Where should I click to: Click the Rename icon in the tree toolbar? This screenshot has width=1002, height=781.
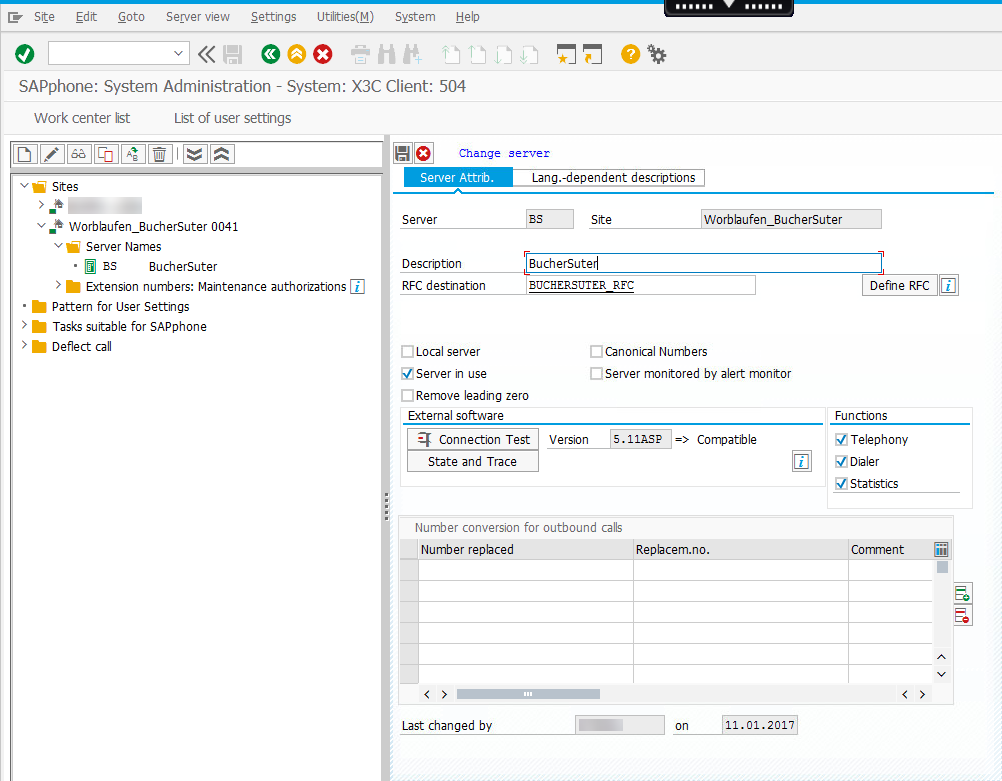(x=132, y=154)
